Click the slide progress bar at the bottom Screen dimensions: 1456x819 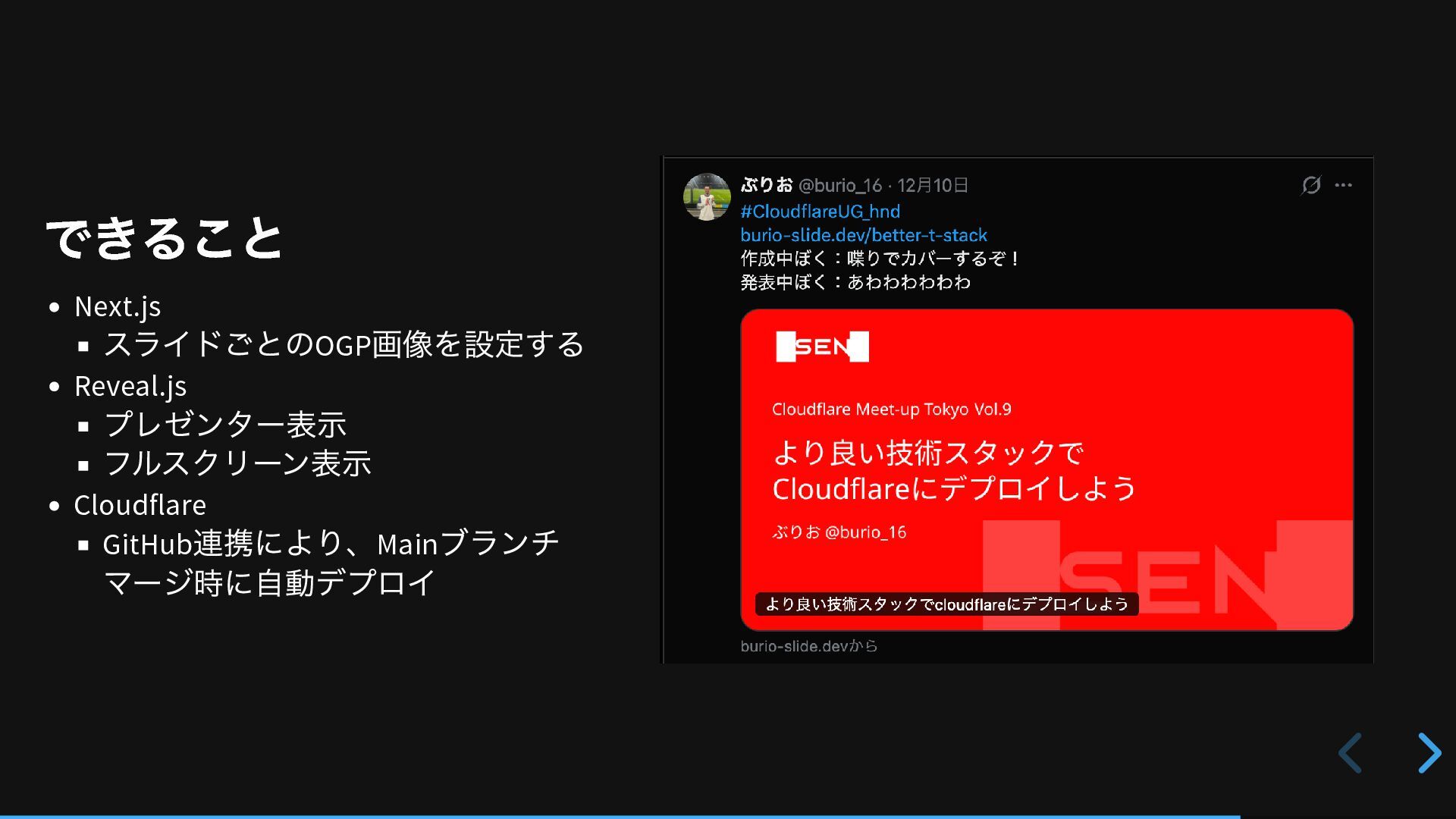728,817
